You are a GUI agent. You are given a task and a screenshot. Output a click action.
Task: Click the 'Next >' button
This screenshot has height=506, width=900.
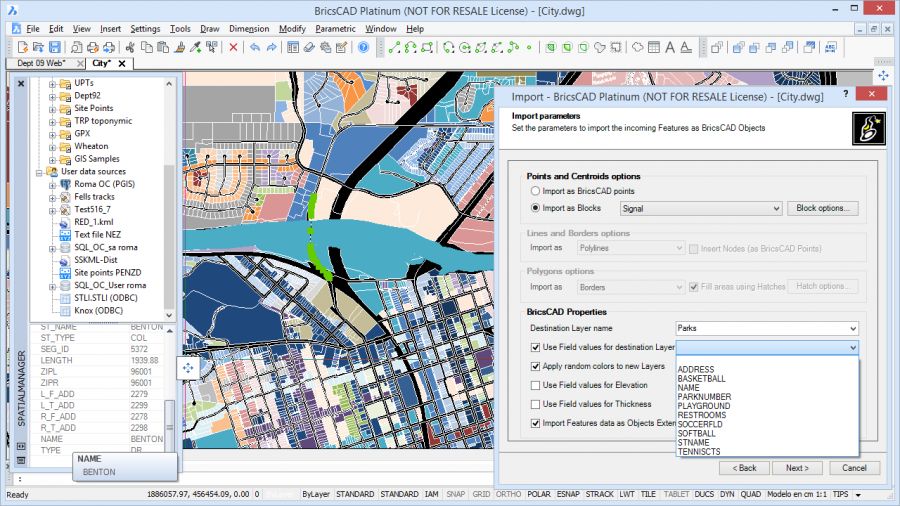(x=796, y=468)
